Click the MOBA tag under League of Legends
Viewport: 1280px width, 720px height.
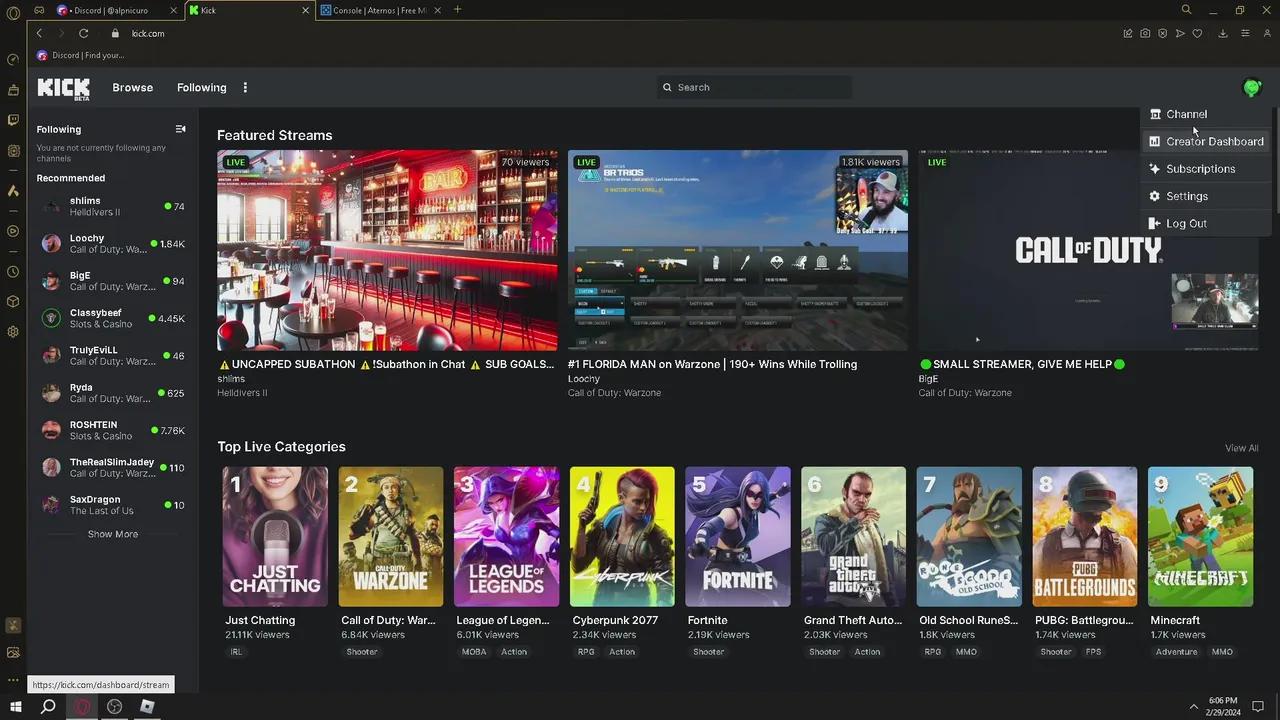coord(474,652)
